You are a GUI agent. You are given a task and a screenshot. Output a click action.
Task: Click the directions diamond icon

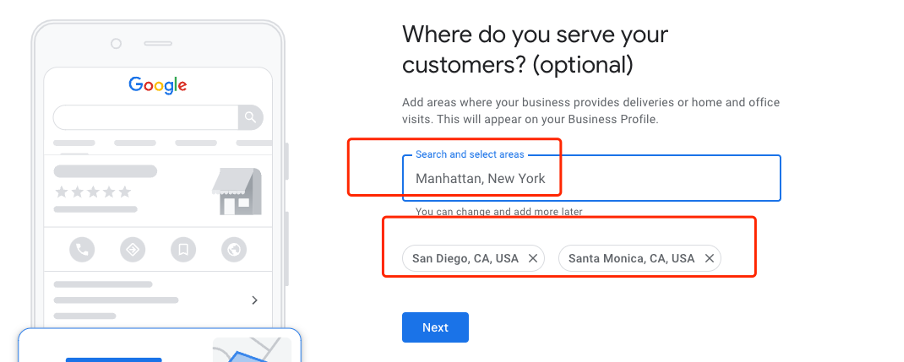click(133, 250)
